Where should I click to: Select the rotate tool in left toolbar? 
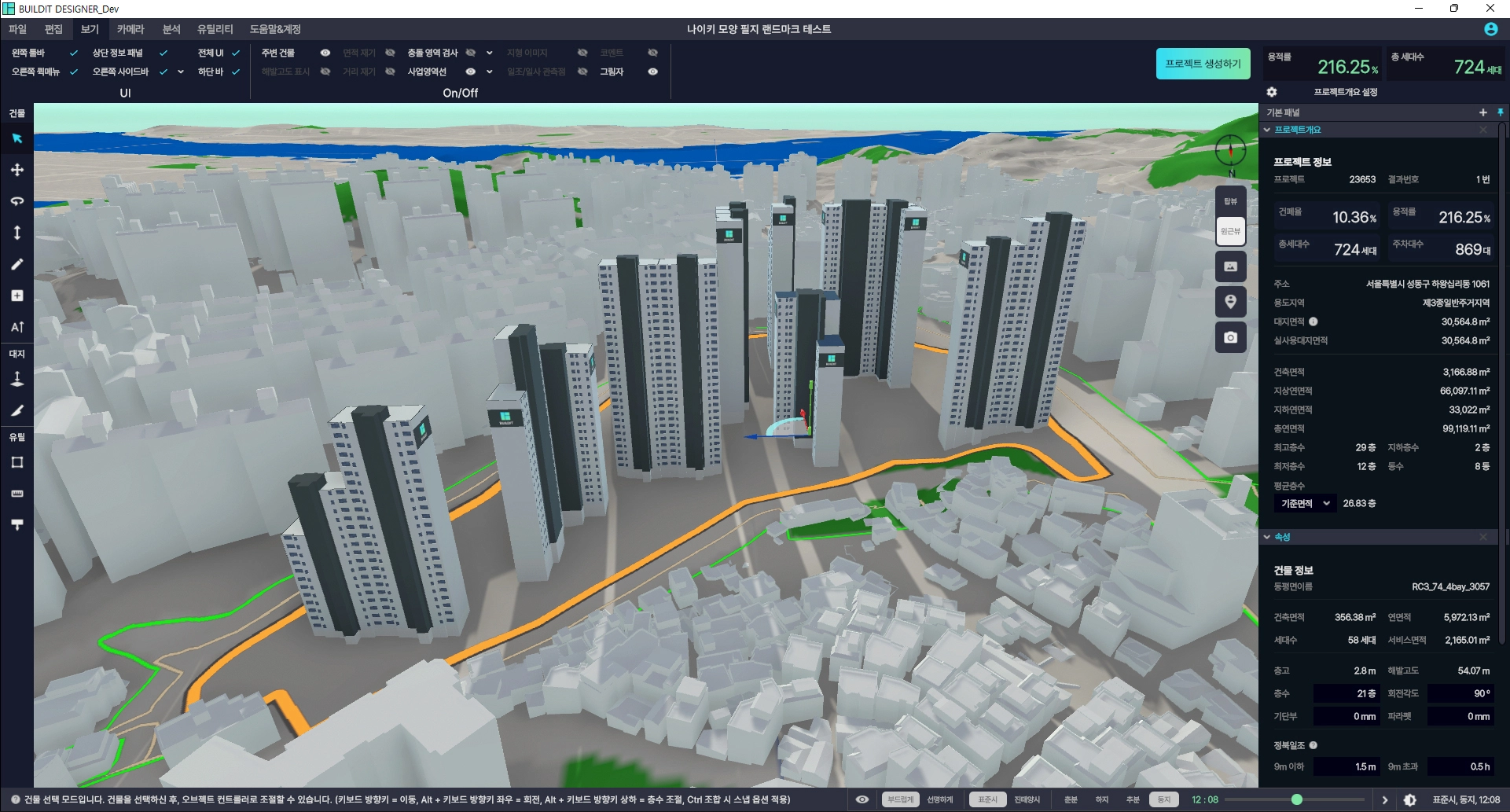coord(17,201)
